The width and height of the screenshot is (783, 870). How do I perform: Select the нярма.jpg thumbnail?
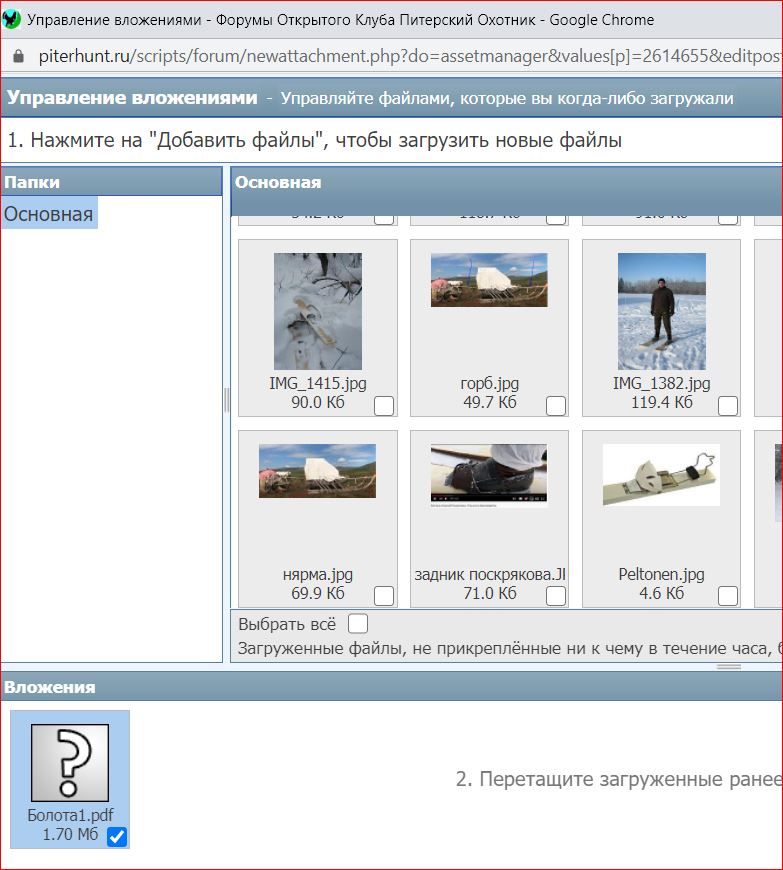[x=317, y=471]
